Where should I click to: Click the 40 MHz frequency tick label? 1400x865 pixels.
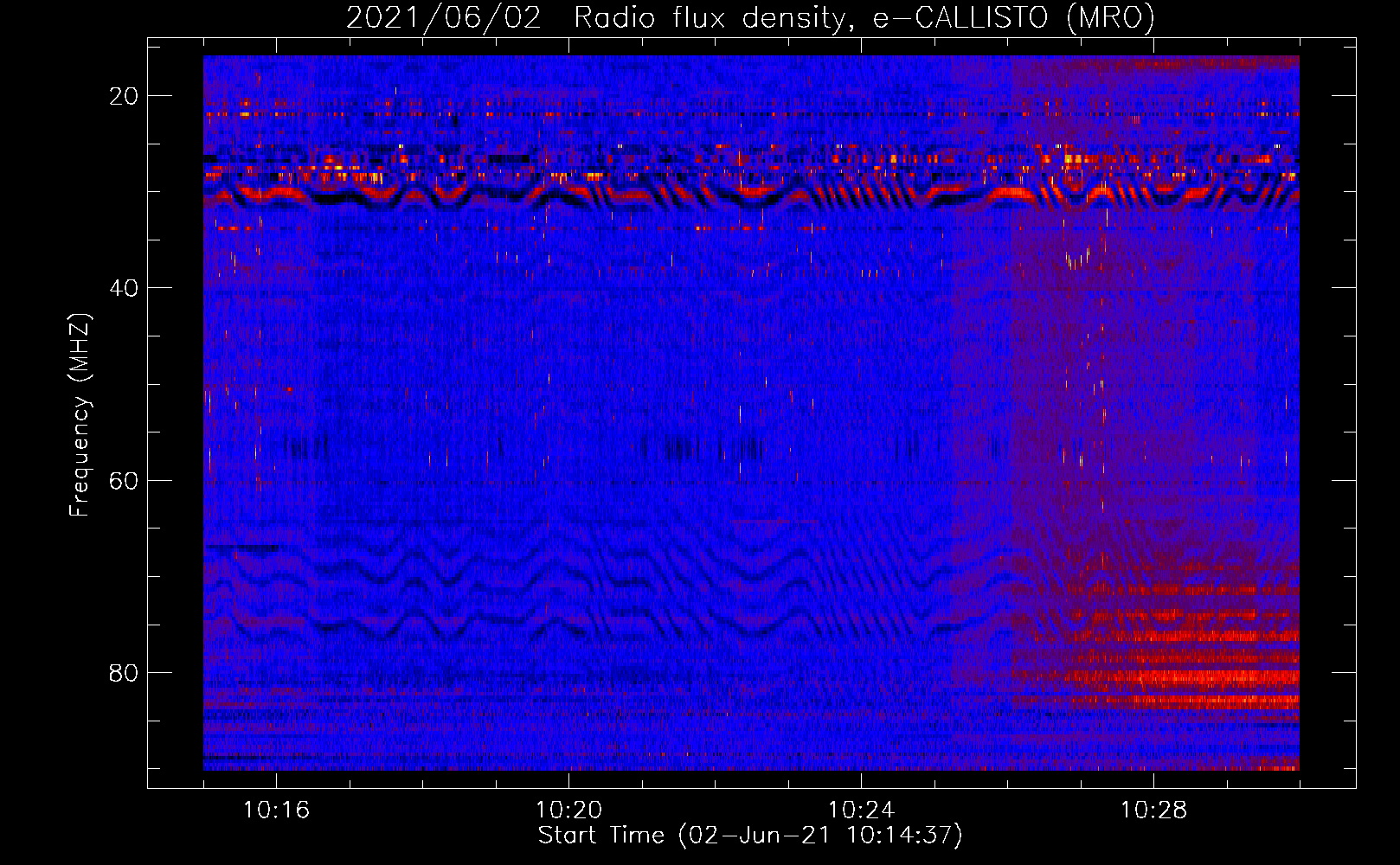coord(124,288)
